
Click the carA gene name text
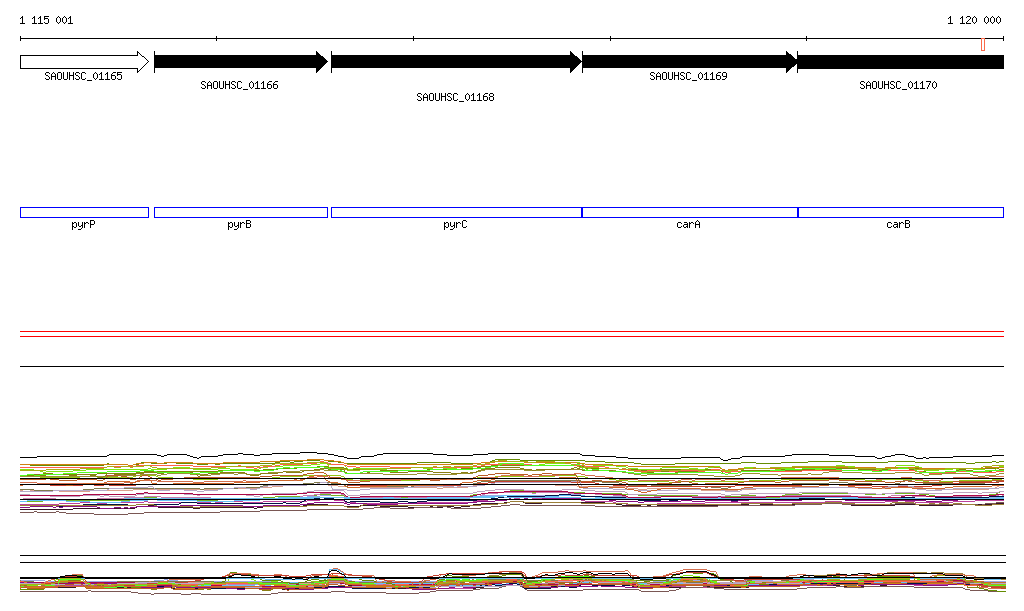click(688, 225)
